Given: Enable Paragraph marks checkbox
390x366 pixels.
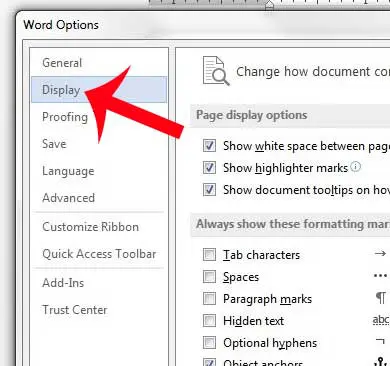Looking at the screenshot, I should (209, 299).
